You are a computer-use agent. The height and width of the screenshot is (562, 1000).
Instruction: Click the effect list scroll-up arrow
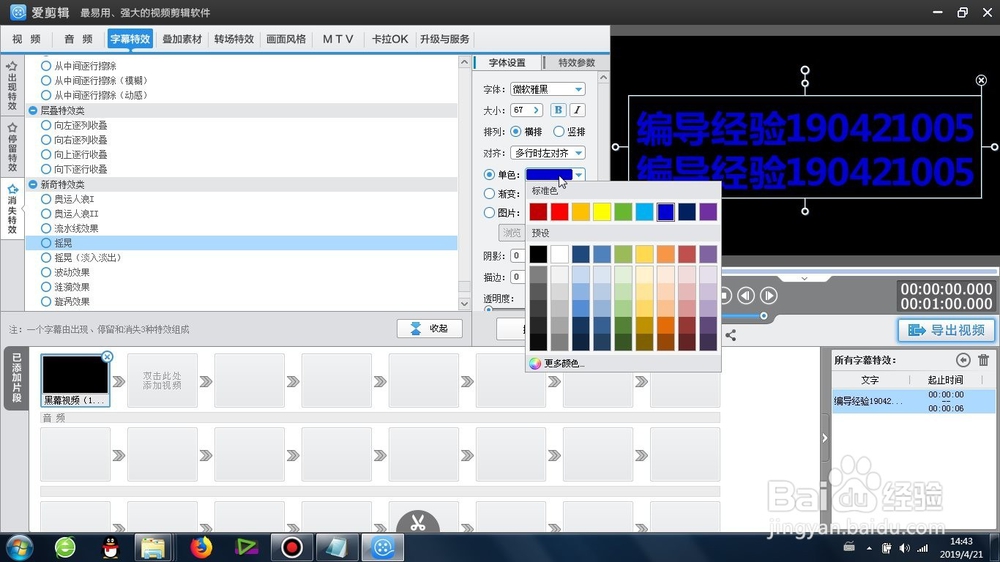(464, 63)
